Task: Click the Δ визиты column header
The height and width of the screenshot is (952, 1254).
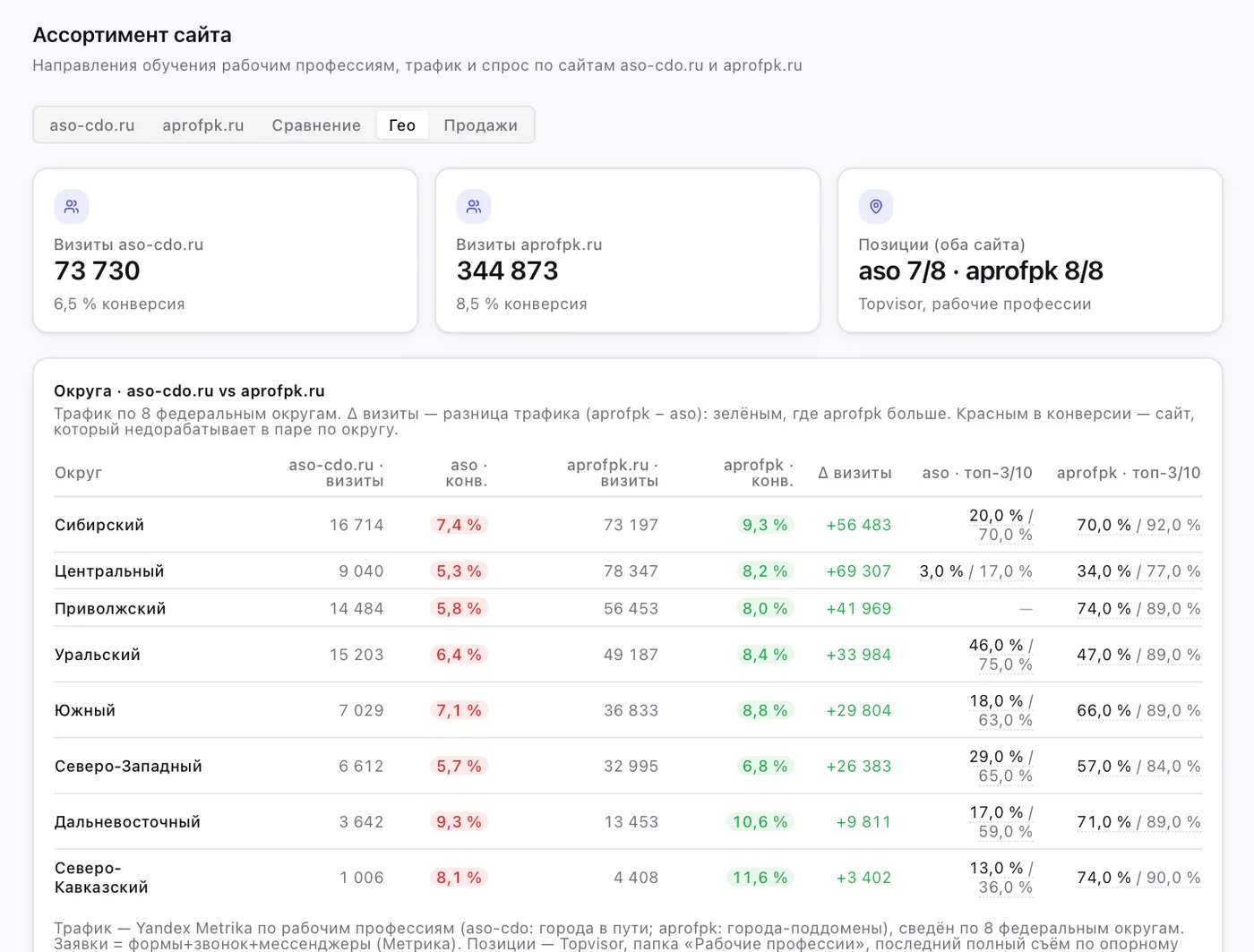Action: pyautogui.click(x=855, y=473)
